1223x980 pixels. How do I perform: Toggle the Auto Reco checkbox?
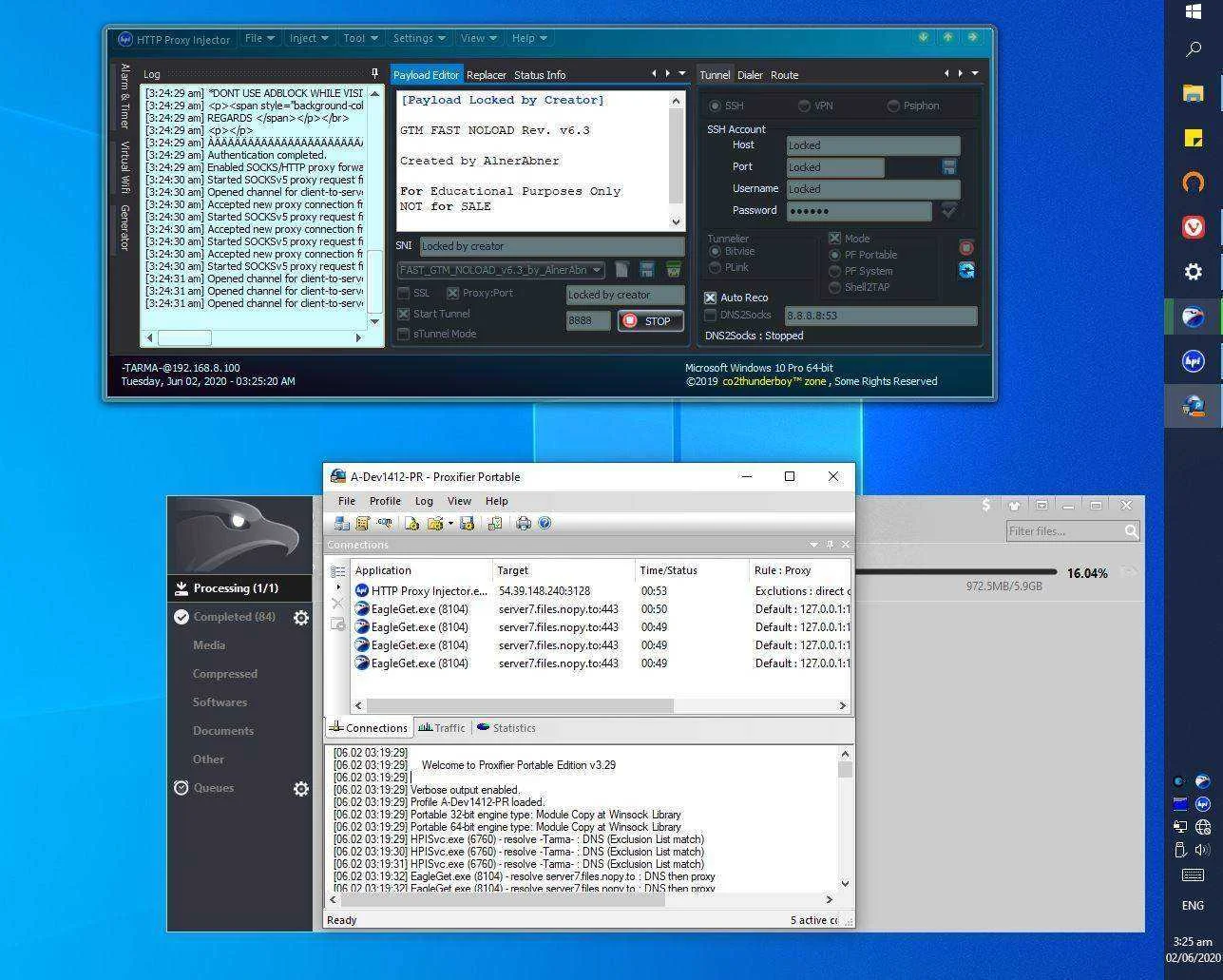point(710,298)
